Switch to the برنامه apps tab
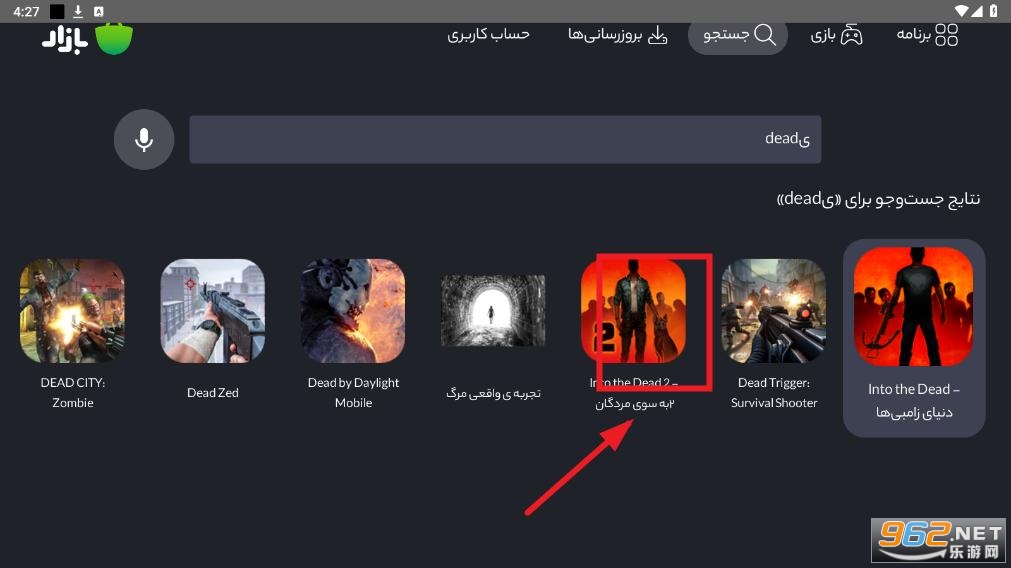The height and width of the screenshot is (568, 1011). (x=927, y=35)
